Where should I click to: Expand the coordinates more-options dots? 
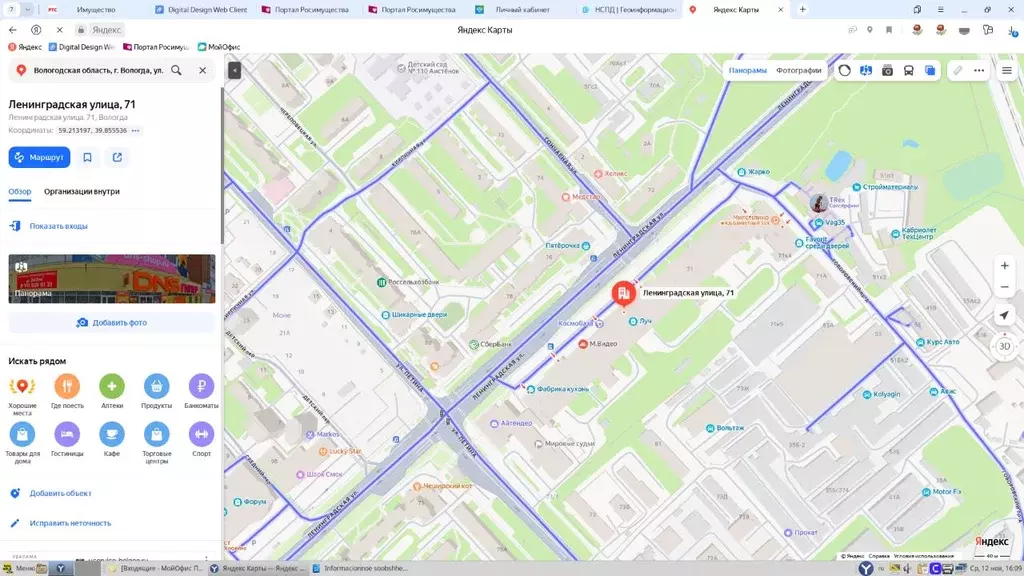pos(136,131)
